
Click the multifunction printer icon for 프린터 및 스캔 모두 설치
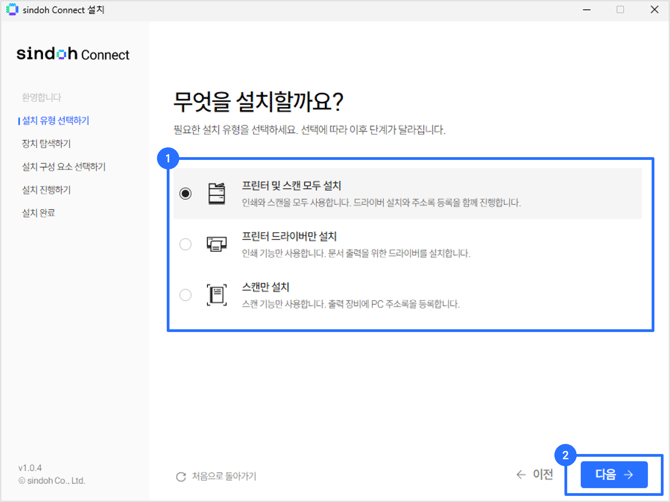pyautogui.click(x=217, y=194)
